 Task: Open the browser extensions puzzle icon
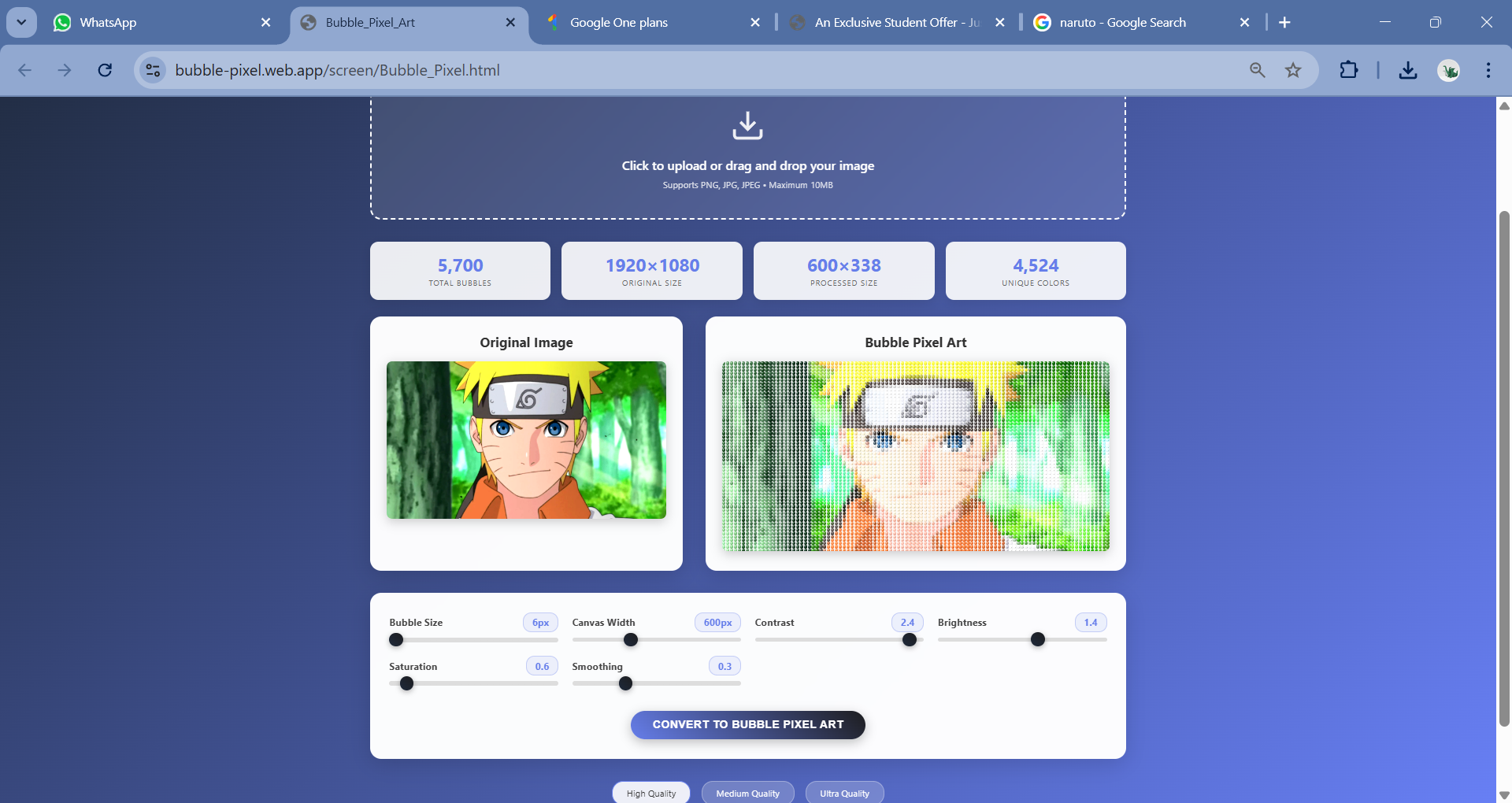tap(1348, 70)
